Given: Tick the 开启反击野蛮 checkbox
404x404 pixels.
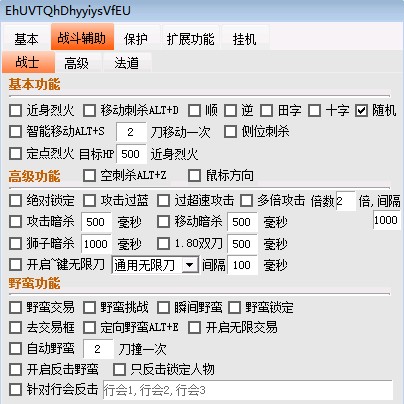Looking at the screenshot, I should [x=15, y=369].
